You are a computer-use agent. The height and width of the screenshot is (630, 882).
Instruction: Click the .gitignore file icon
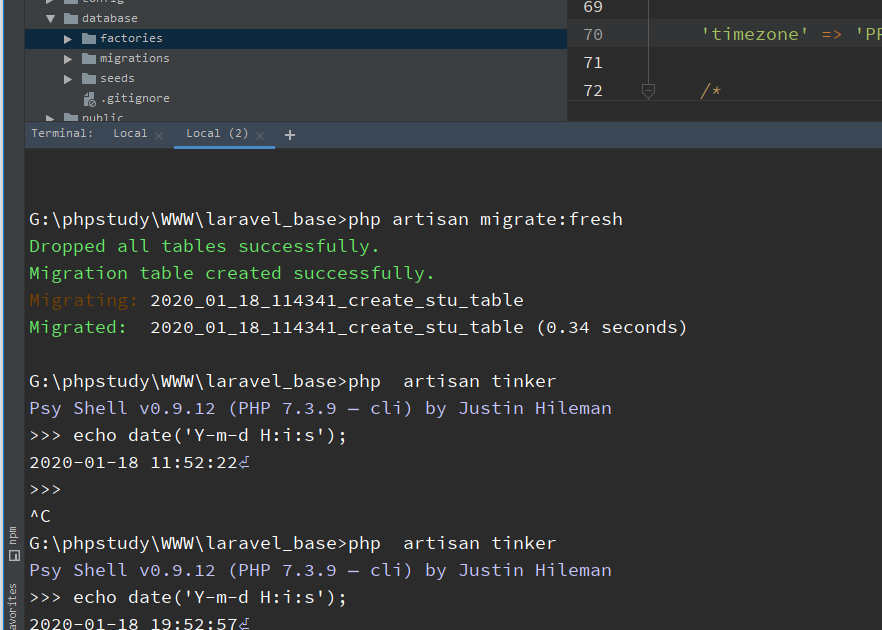(x=89, y=98)
